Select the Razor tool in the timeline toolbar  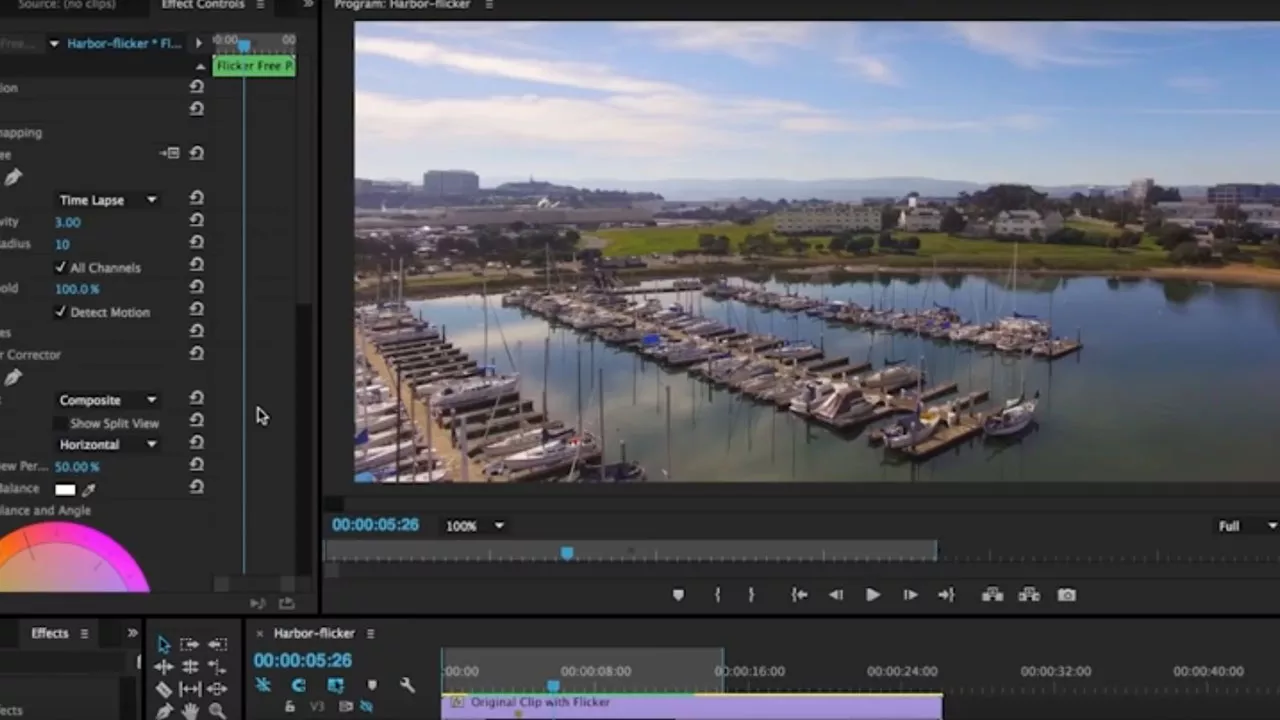(163, 689)
